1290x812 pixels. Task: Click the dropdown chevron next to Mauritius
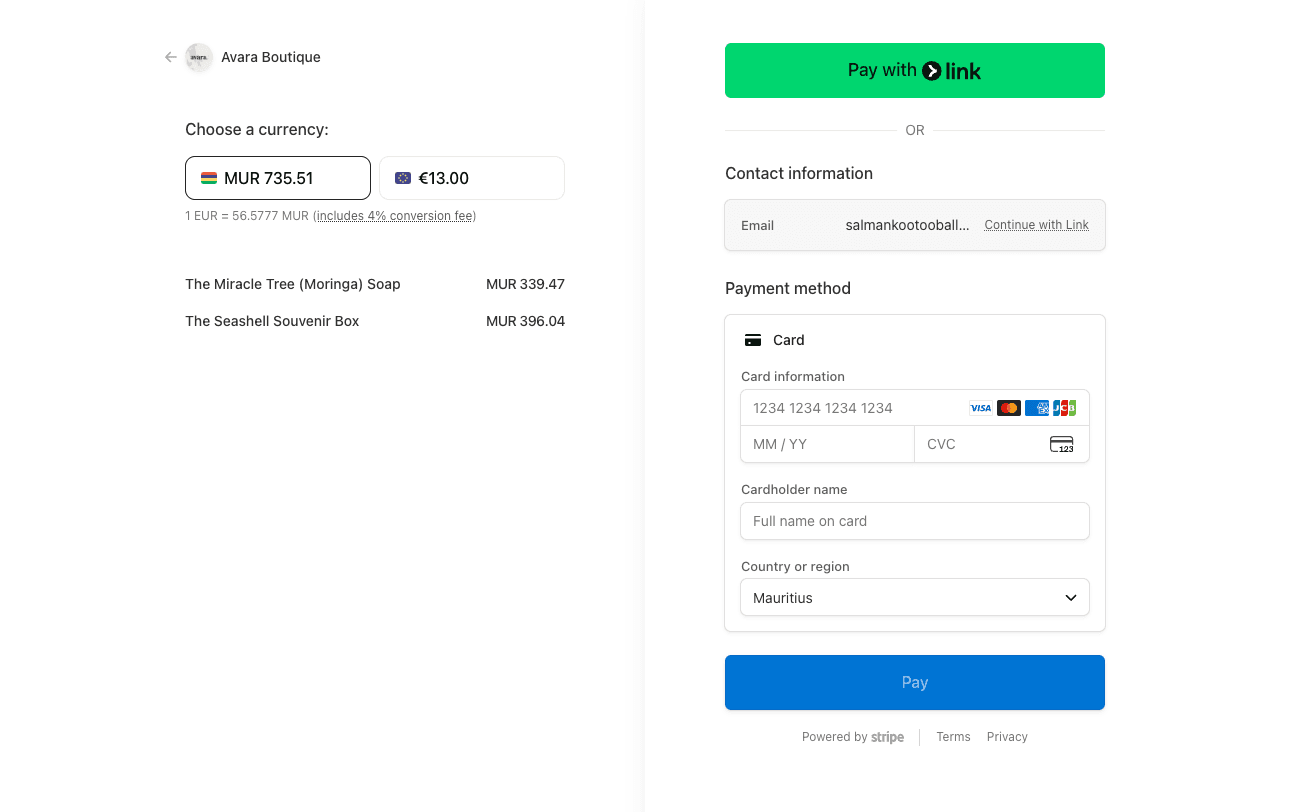point(1070,598)
